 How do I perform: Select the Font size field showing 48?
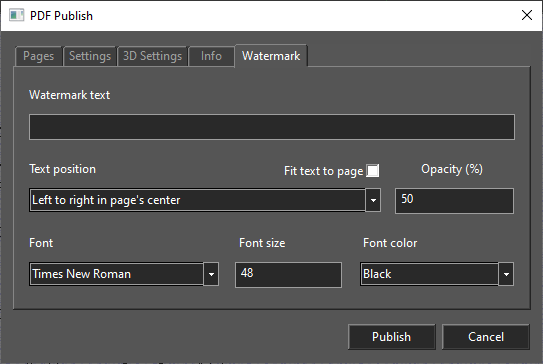(x=288, y=275)
